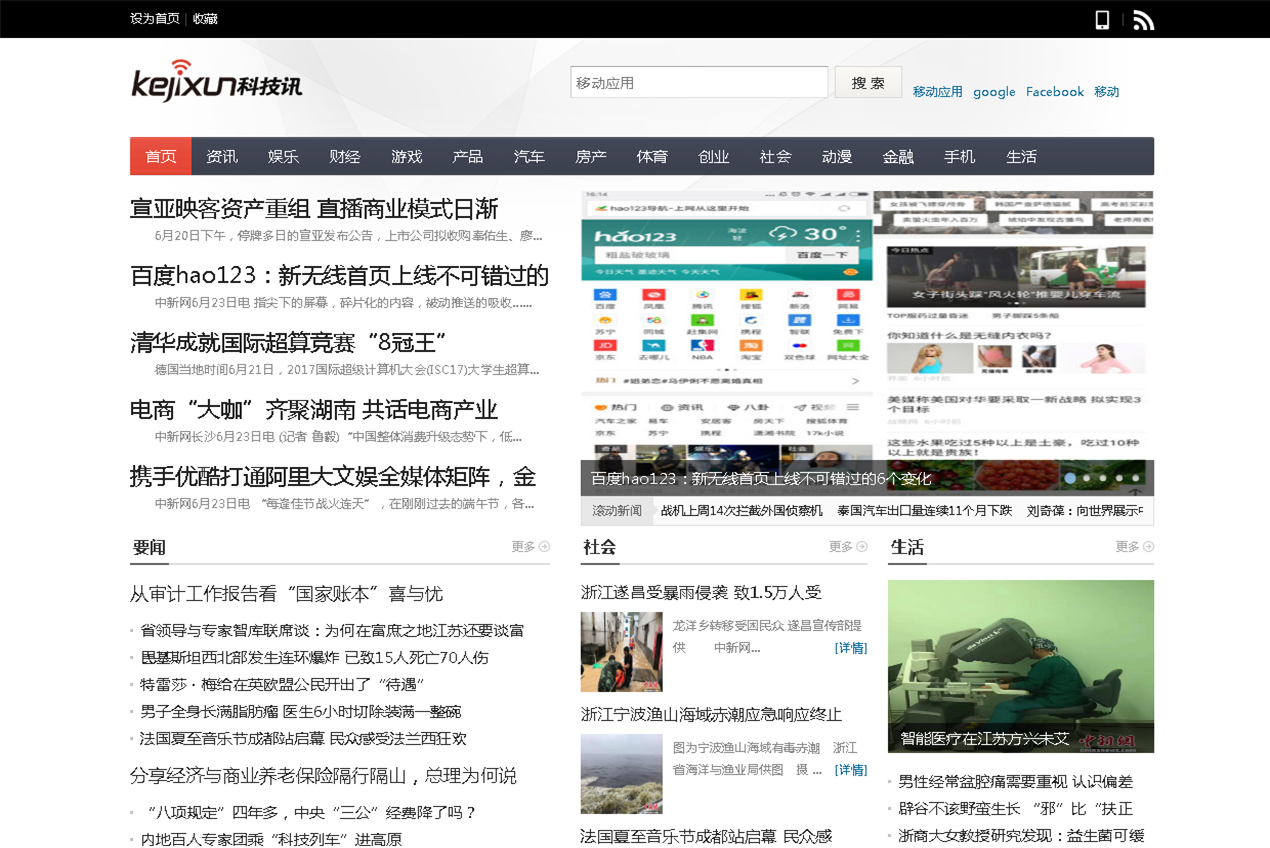Open 特雷莎·梅给在英欧盟公民 article
This screenshot has width=1270, height=848.
coord(283,685)
